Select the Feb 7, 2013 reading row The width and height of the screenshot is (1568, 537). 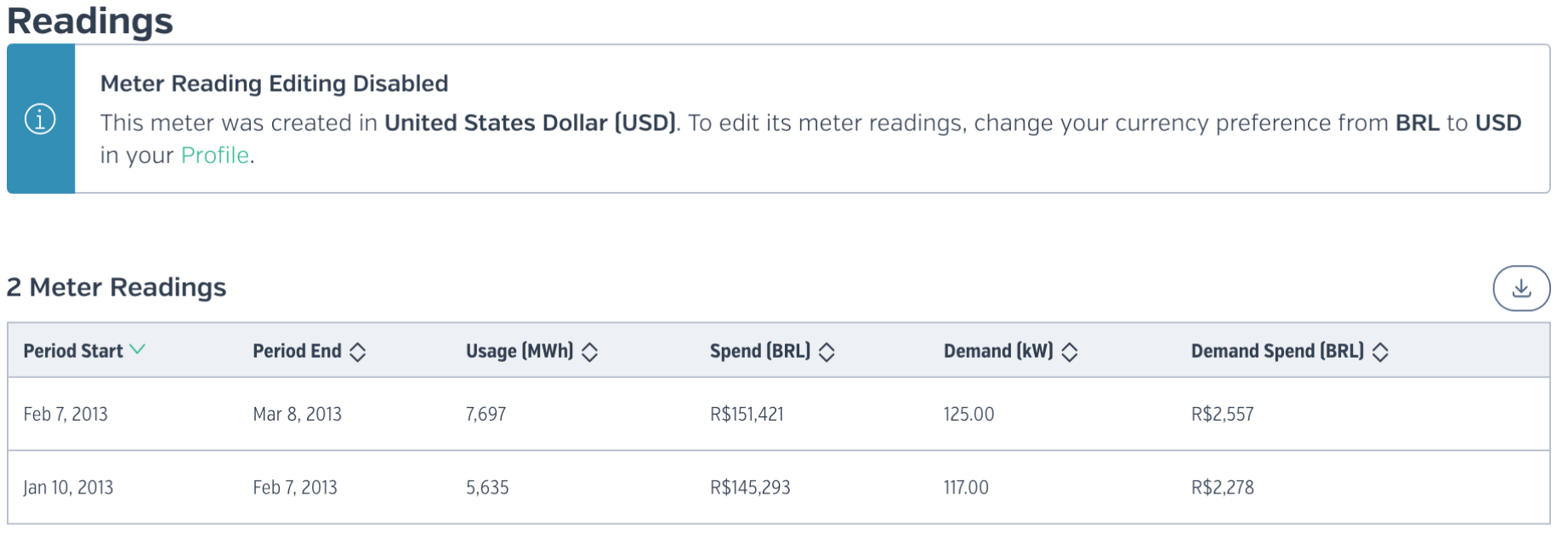point(779,414)
